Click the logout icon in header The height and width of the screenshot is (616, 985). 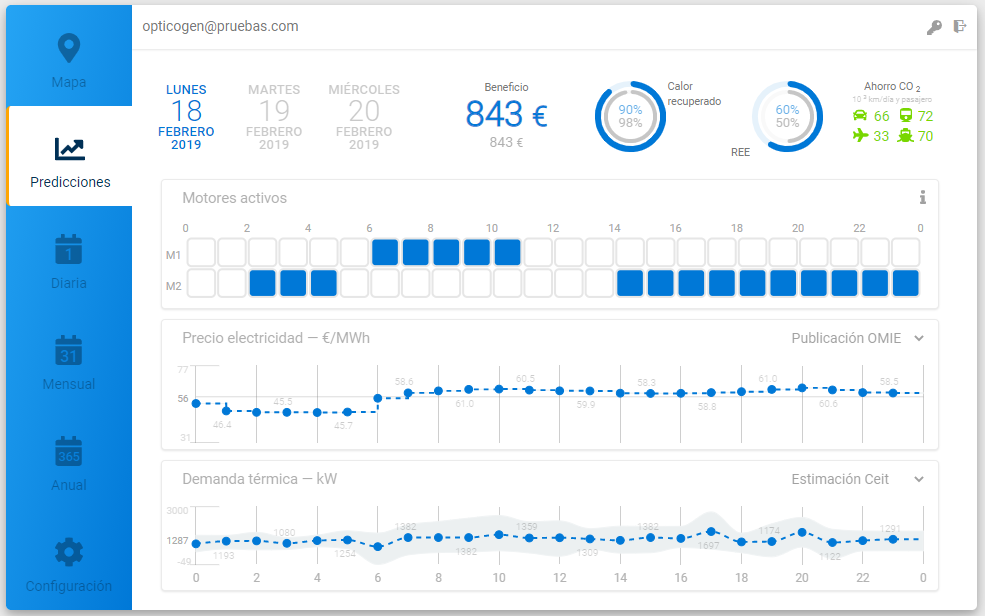(960, 27)
